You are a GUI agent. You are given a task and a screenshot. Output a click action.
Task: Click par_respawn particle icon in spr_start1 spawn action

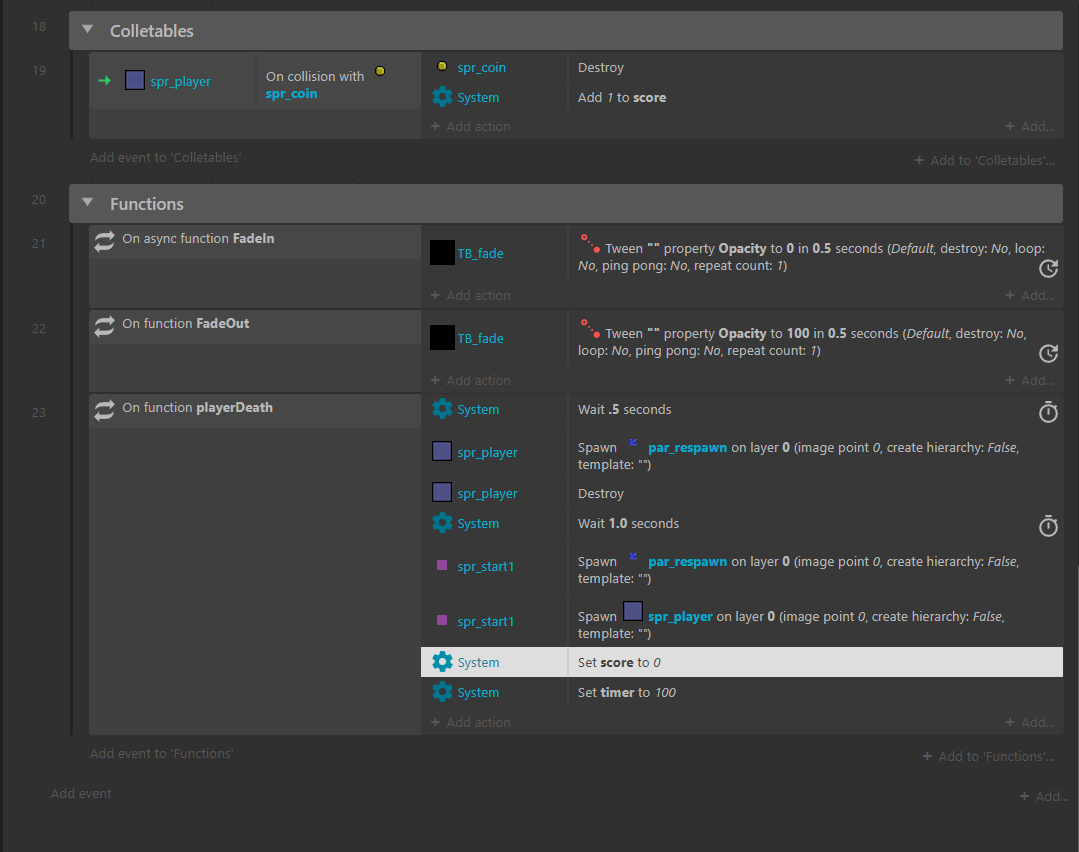click(633, 557)
